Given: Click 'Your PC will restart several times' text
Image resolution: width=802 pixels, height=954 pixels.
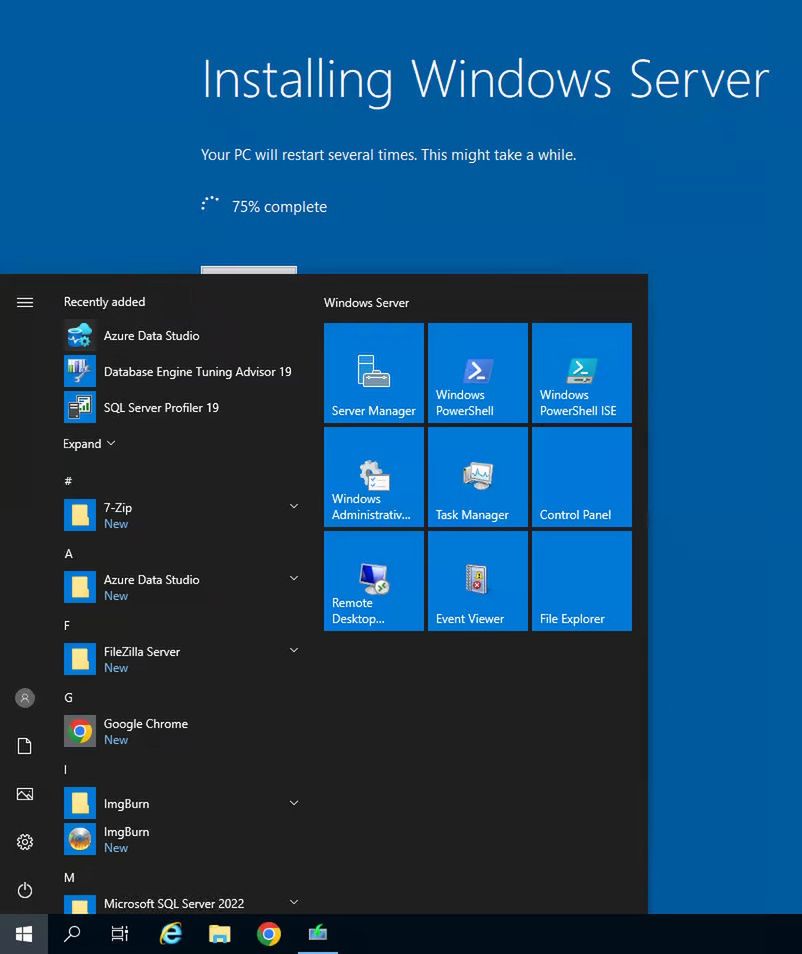Looking at the screenshot, I should 388,155.
